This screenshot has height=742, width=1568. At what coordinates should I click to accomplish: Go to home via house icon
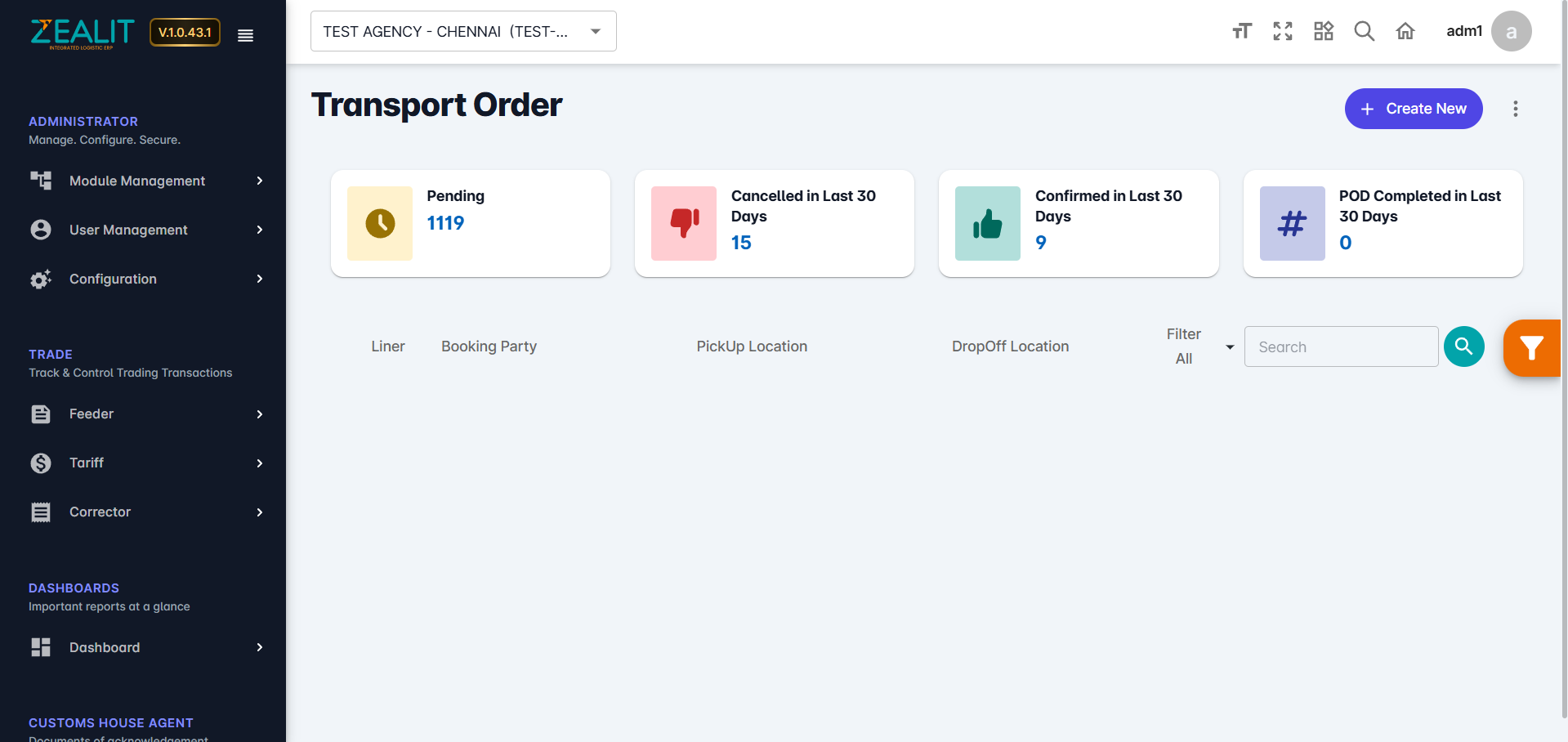[x=1405, y=31]
